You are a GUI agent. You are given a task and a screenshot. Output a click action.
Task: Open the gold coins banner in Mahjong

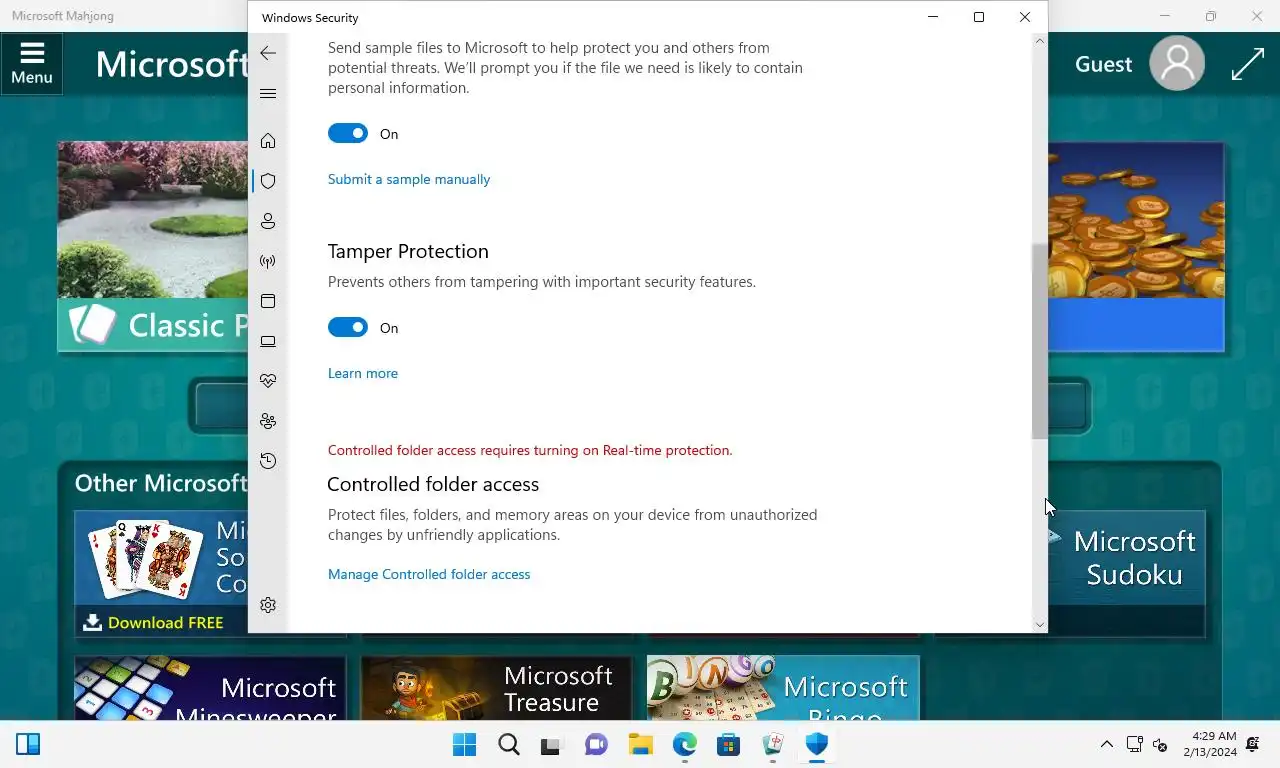pyautogui.click(x=1136, y=247)
